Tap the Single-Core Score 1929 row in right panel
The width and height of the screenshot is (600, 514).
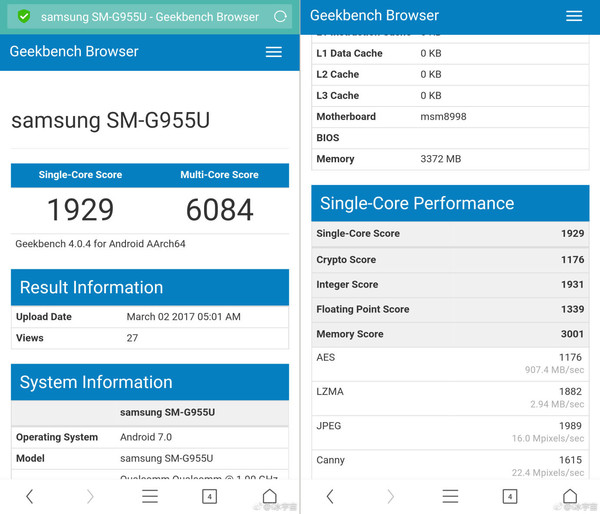pos(450,233)
